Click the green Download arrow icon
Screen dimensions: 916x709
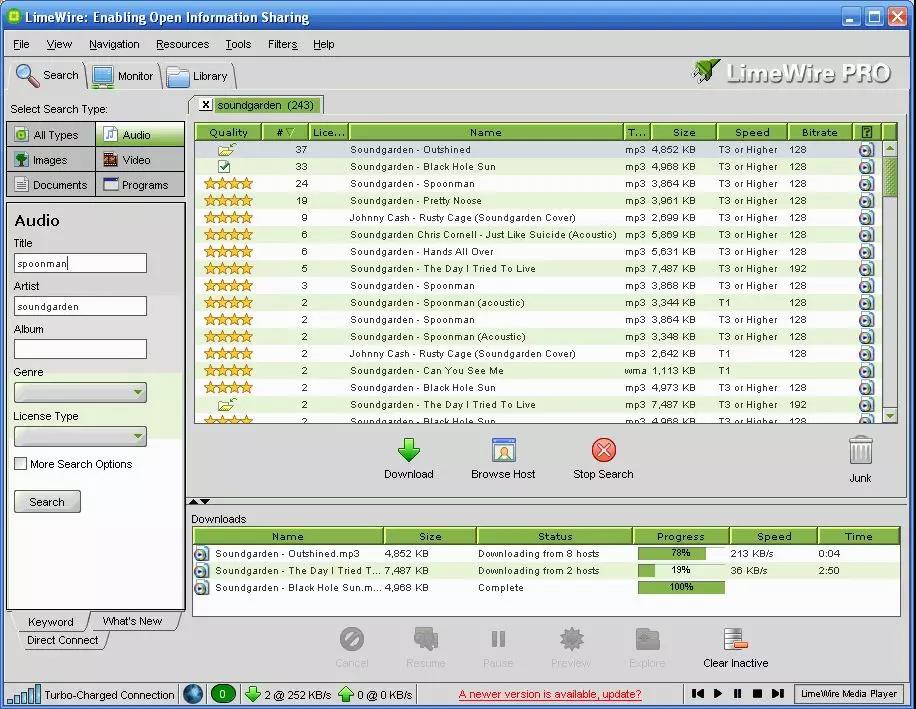(408, 450)
